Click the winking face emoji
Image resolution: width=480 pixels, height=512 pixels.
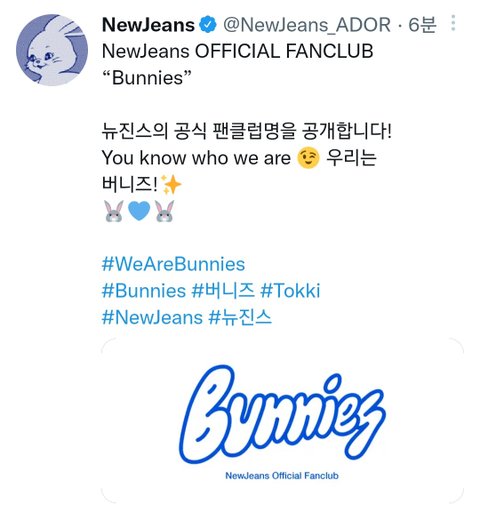click(x=308, y=158)
